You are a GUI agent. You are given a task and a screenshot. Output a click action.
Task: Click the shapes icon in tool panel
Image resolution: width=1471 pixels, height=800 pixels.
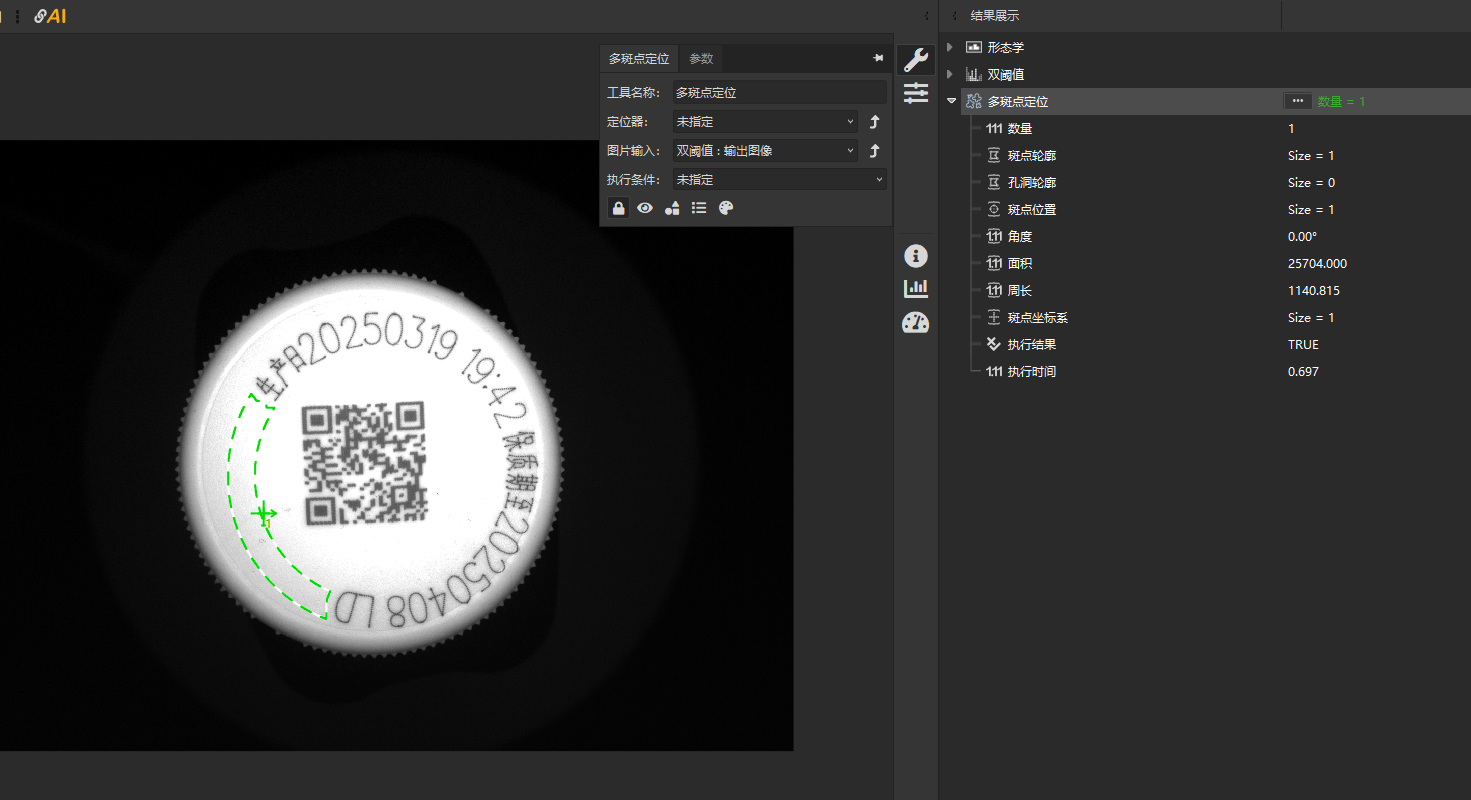pyautogui.click(x=673, y=208)
